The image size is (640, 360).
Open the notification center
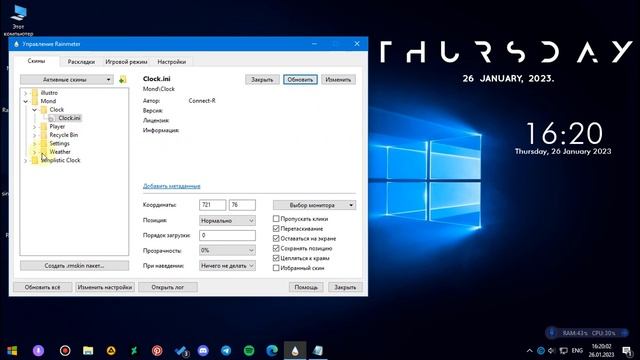click(x=627, y=351)
